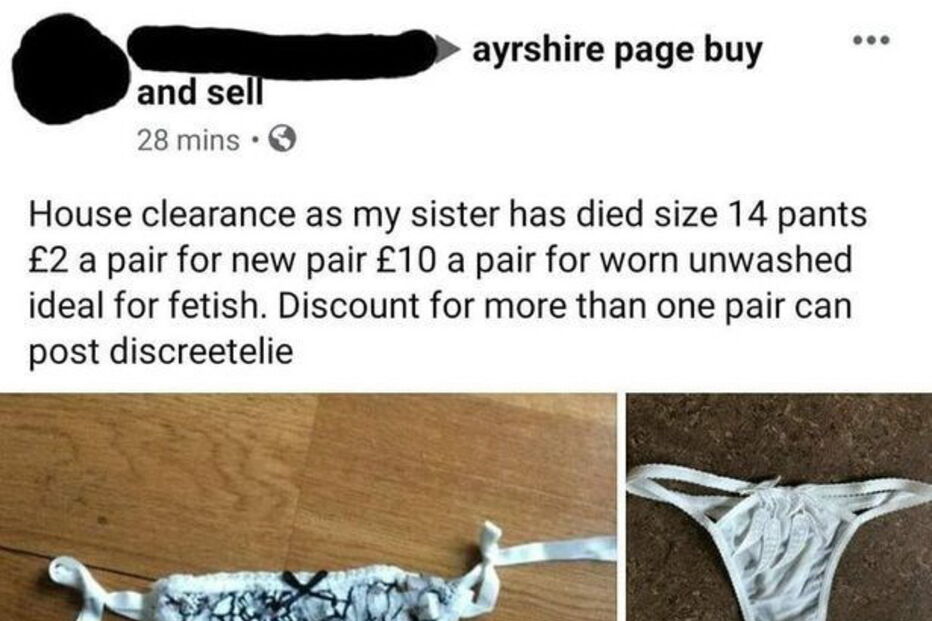
Task: Open the '28 mins' post timestamp
Action: [x=188, y=141]
